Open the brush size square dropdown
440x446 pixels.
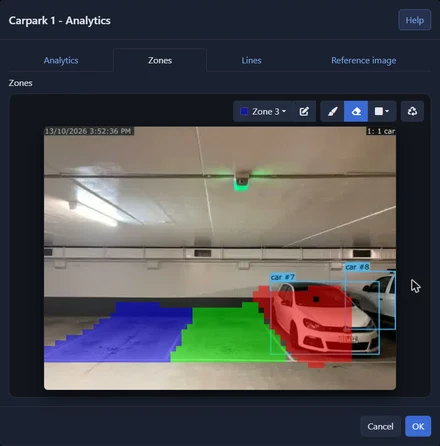click(382, 111)
